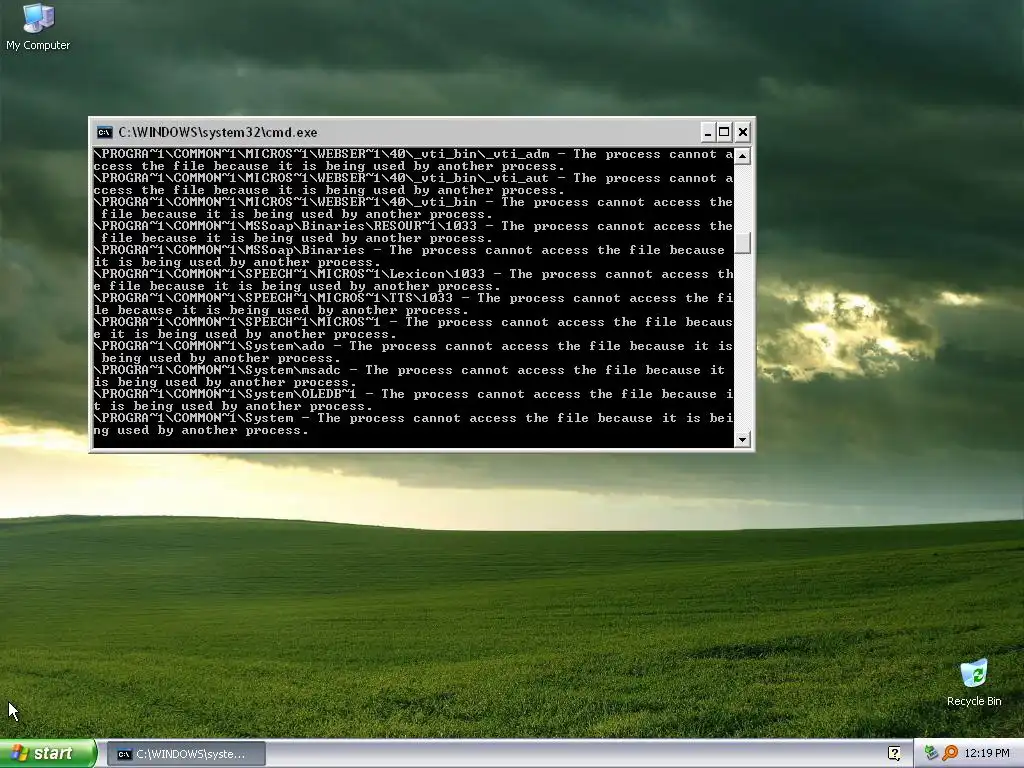Click the line with TTS\1033 path

click(413, 298)
